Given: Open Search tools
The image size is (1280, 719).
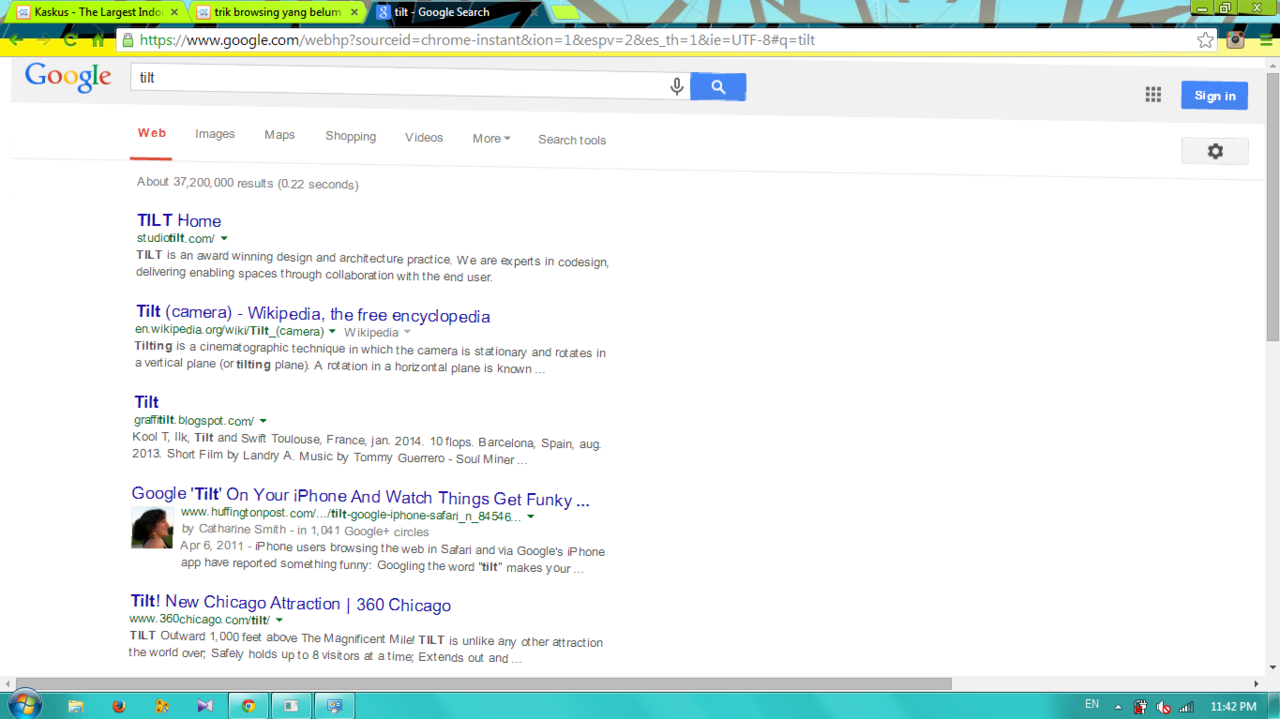Looking at the screenshot, I should pos(572,140).
